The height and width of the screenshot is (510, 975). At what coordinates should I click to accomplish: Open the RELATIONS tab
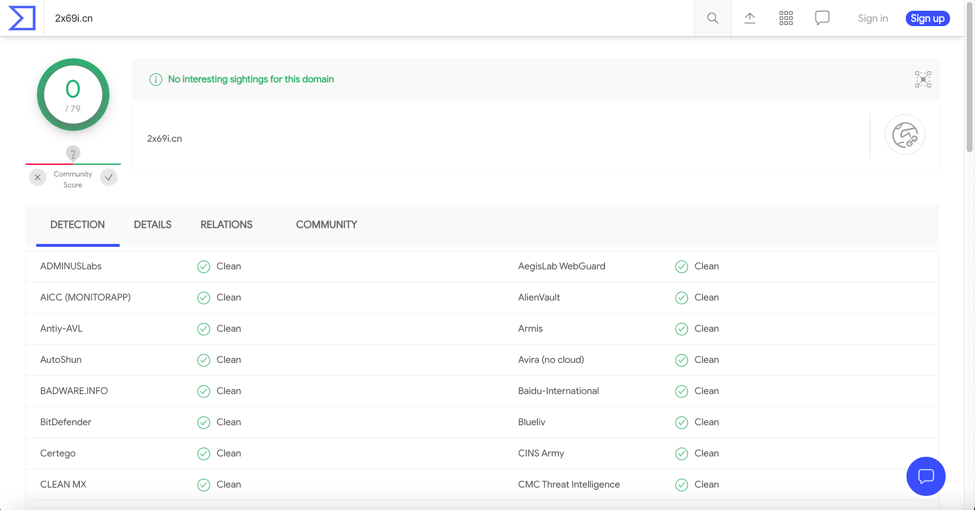(x=226, y=225)
